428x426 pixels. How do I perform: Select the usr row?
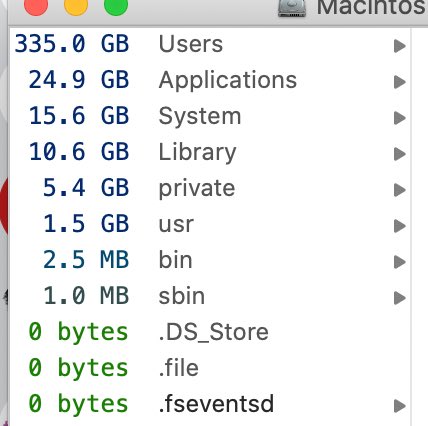pyautogui.click(x=210, y=224)
